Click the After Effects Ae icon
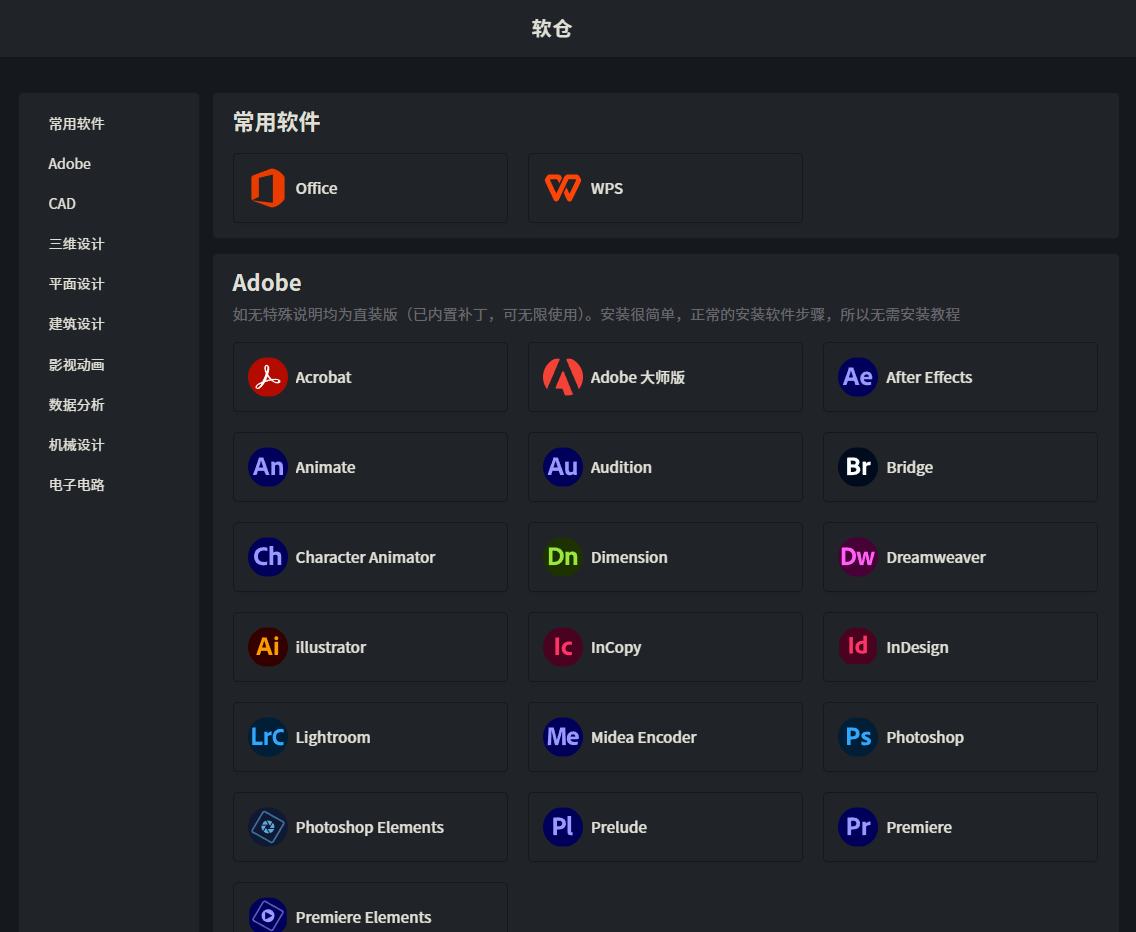 click(x=858, y=377)
